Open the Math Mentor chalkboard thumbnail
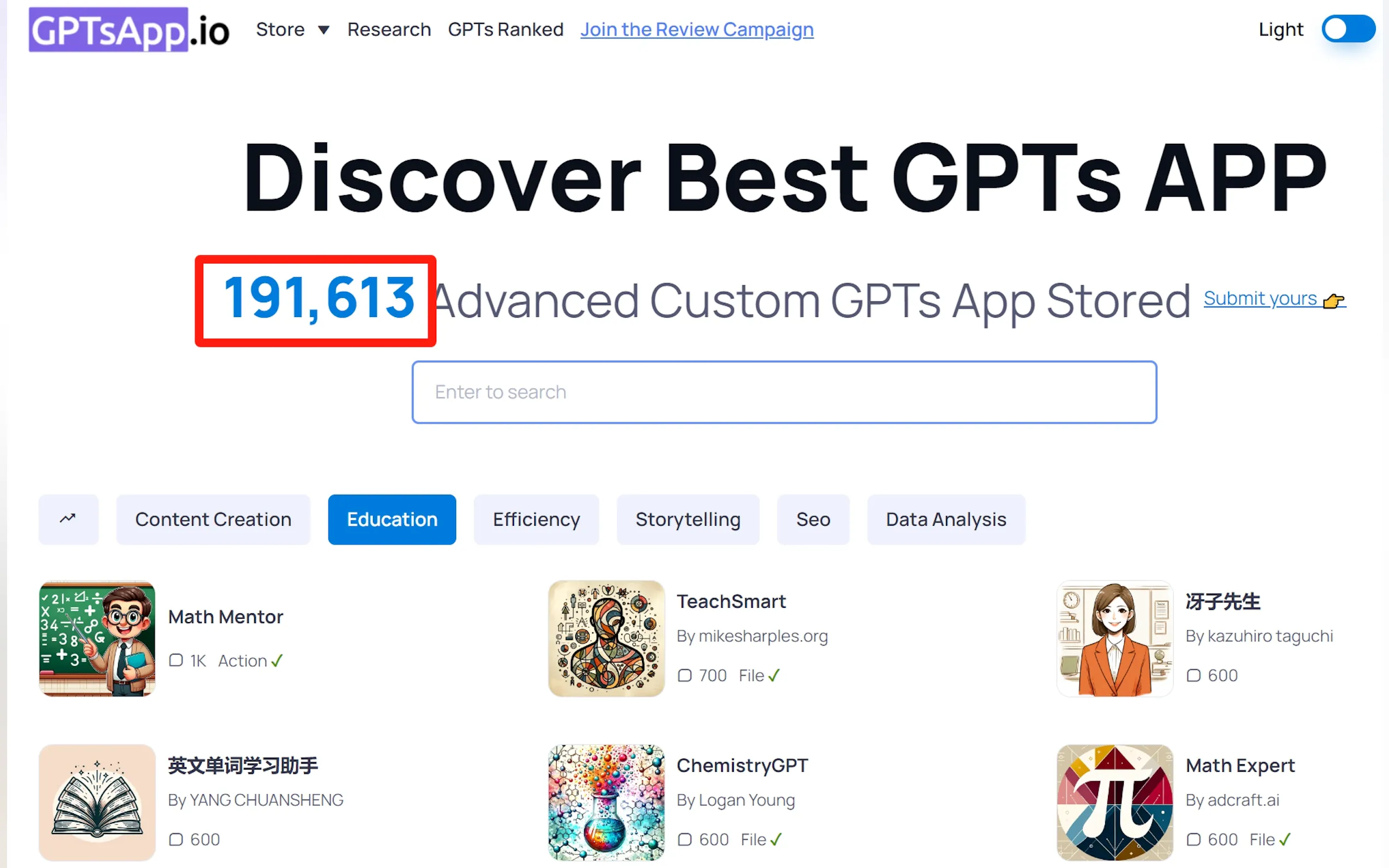 coord(97,638)
